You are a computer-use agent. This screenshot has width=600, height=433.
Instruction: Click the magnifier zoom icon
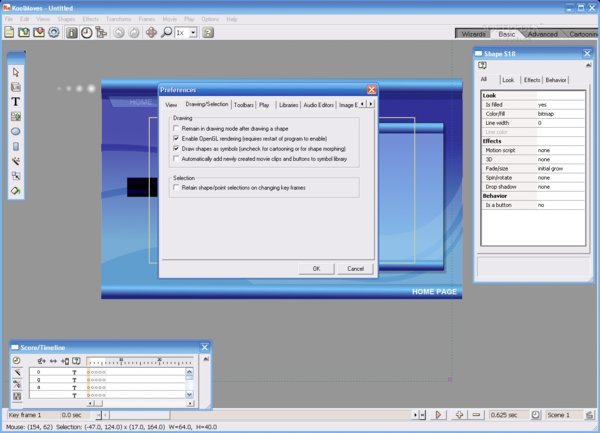point(166,32)
